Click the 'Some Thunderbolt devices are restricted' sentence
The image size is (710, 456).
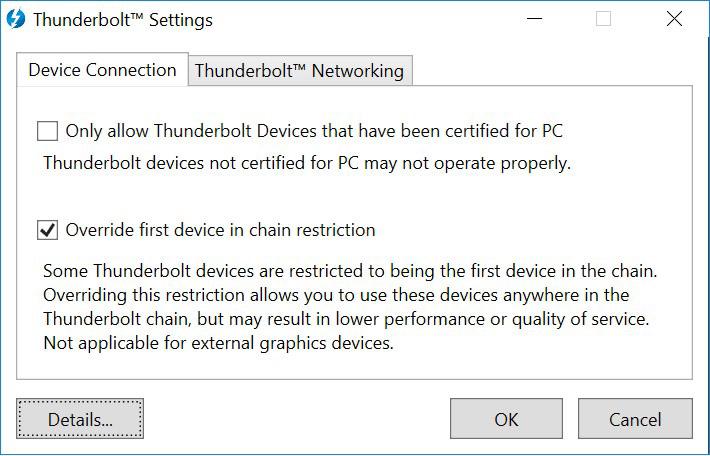350,271
